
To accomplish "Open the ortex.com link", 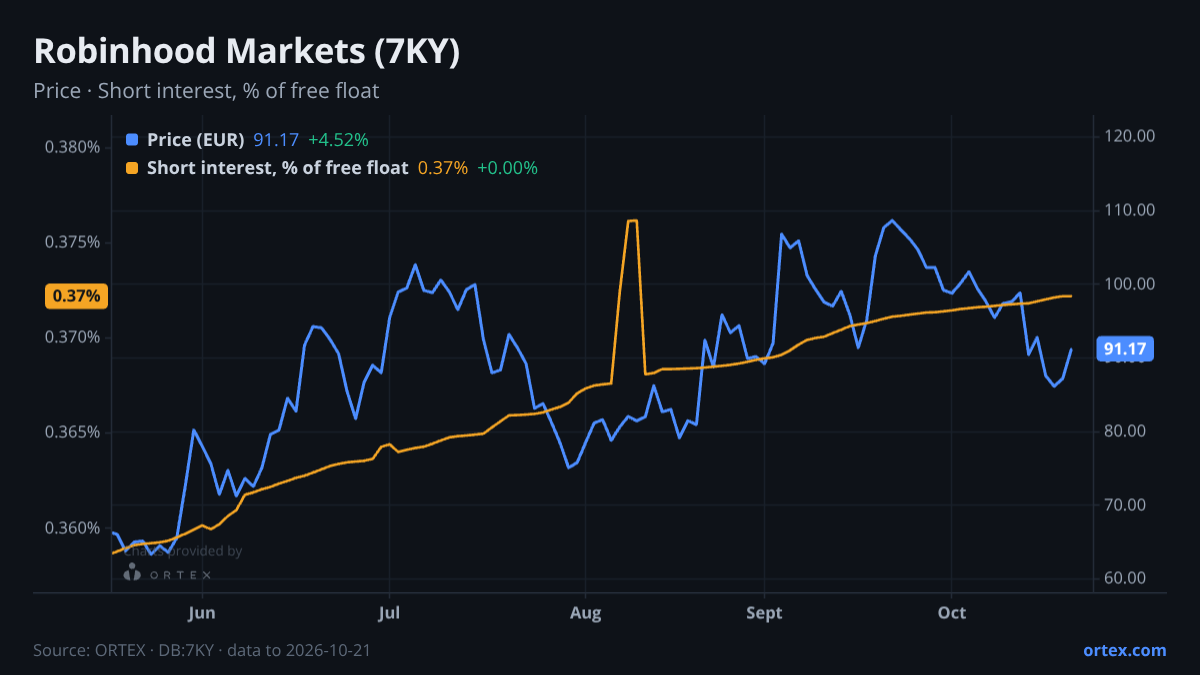I will 1124,650.
